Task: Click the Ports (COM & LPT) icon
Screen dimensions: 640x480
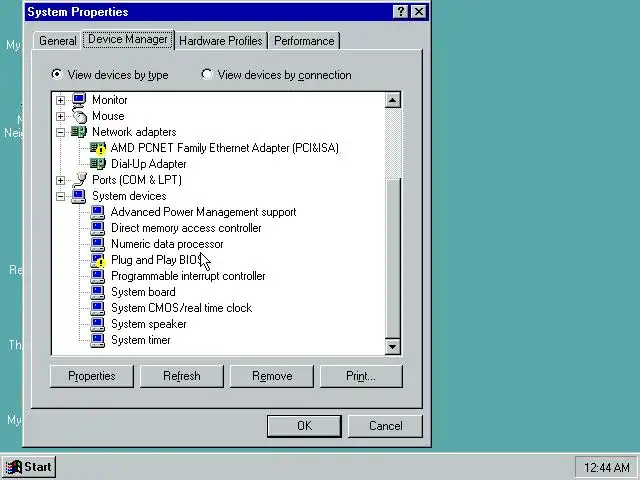Action: coord(79,180)
